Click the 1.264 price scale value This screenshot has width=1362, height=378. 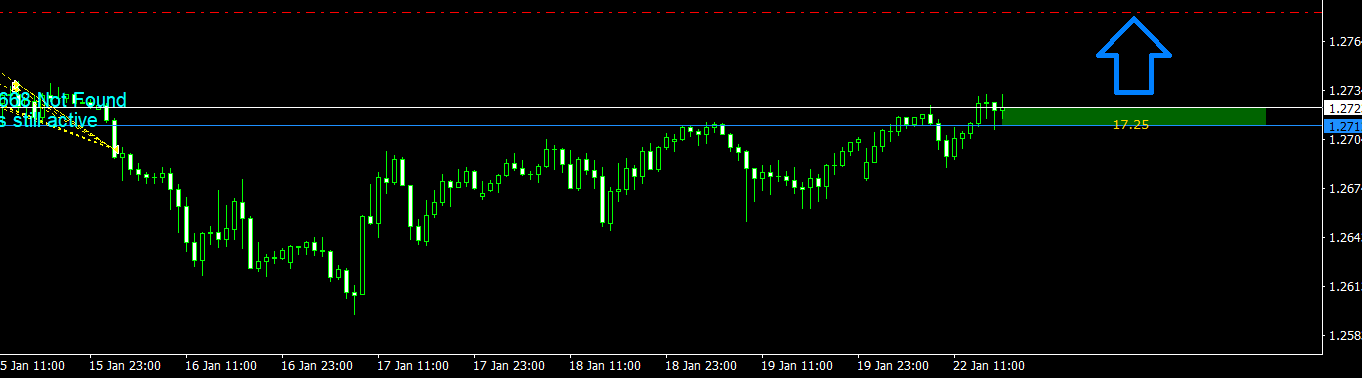coord(1343,238)
